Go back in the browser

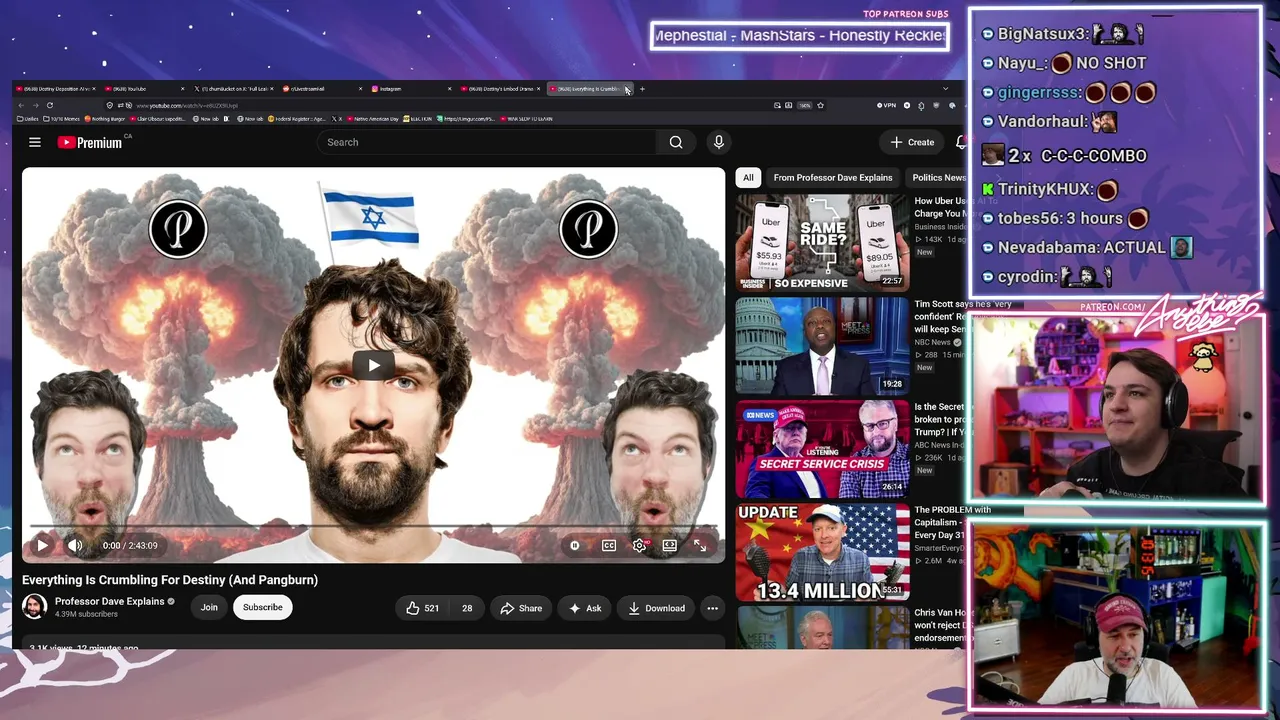pyautogui.click(x=22, y=105)
